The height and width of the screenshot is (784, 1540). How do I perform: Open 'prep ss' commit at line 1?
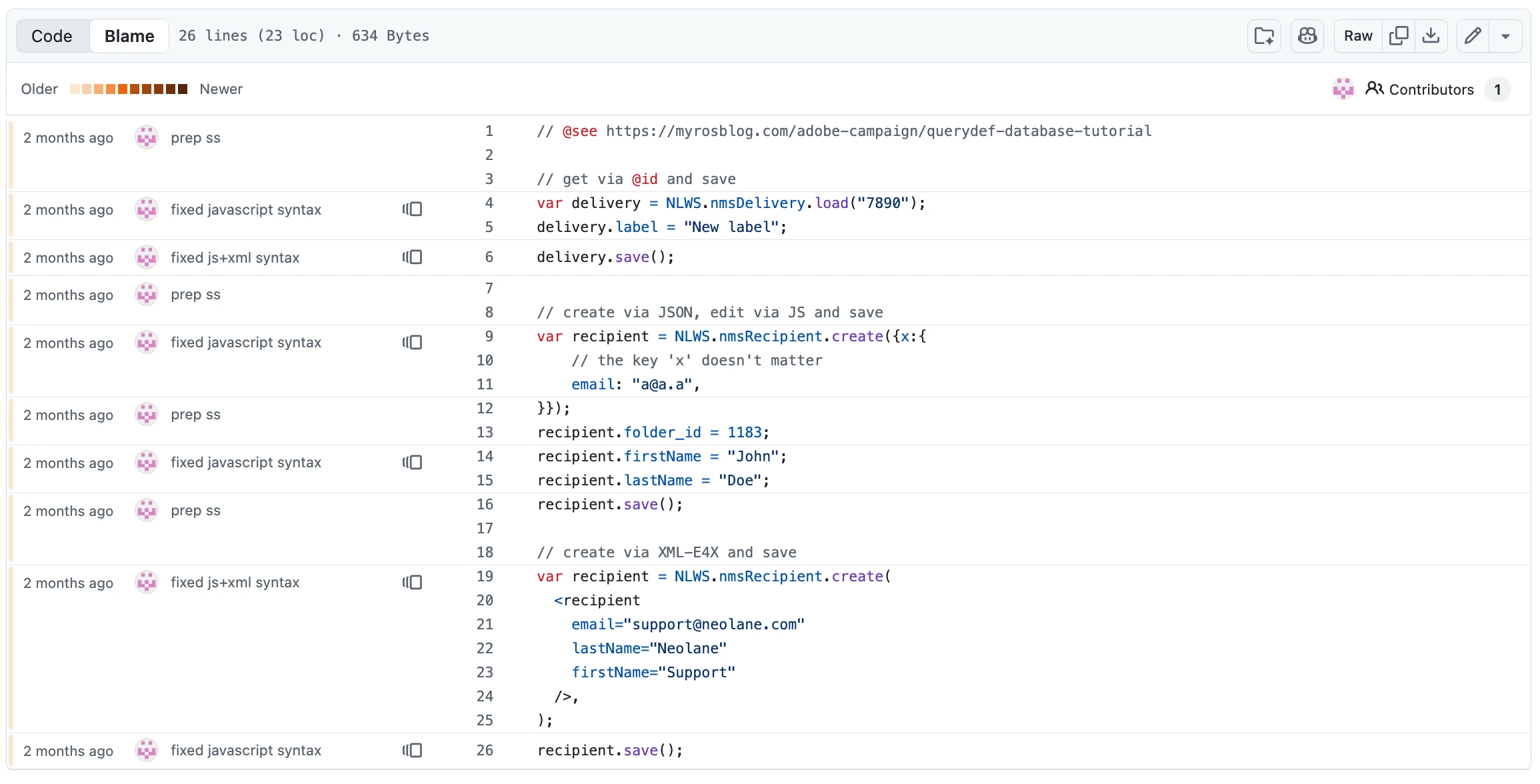(x=195, y=138)
